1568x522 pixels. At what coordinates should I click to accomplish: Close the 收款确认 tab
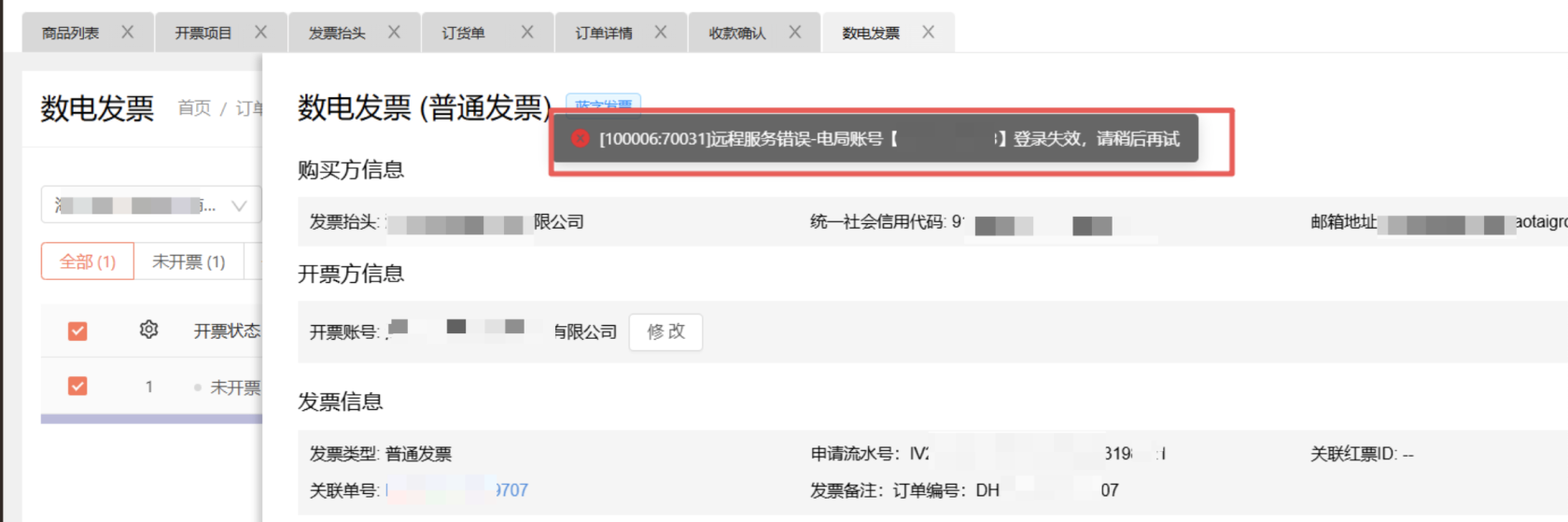coord(795,33)
